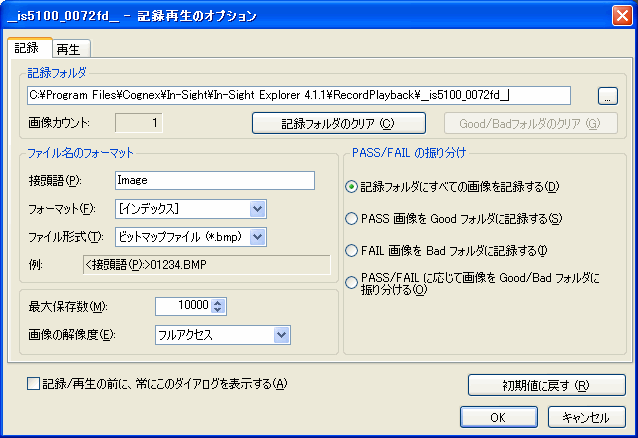Click the browse folder ellipsis button

pos(608,96)
